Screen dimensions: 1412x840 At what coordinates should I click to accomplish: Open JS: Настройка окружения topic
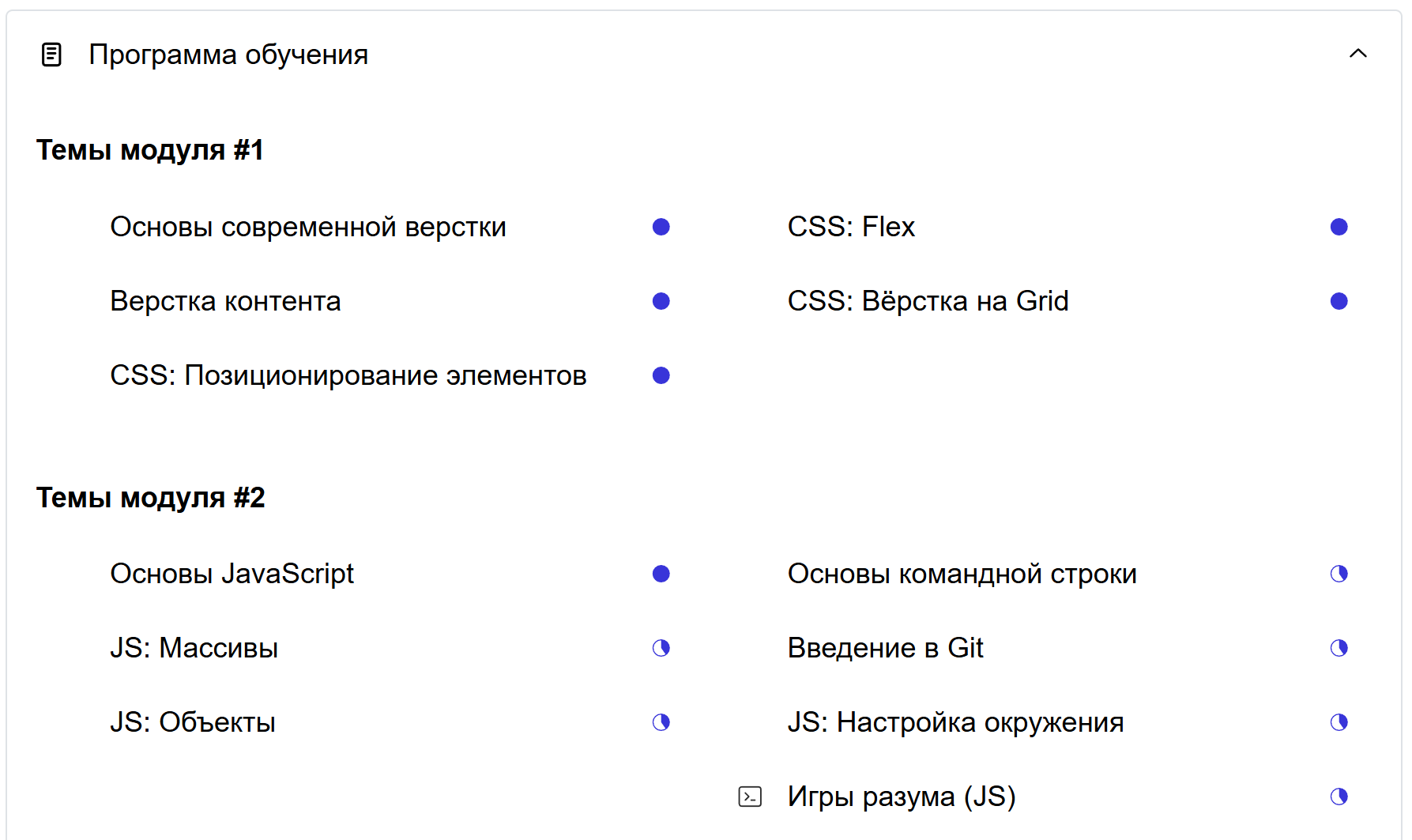tap(955, 722)
